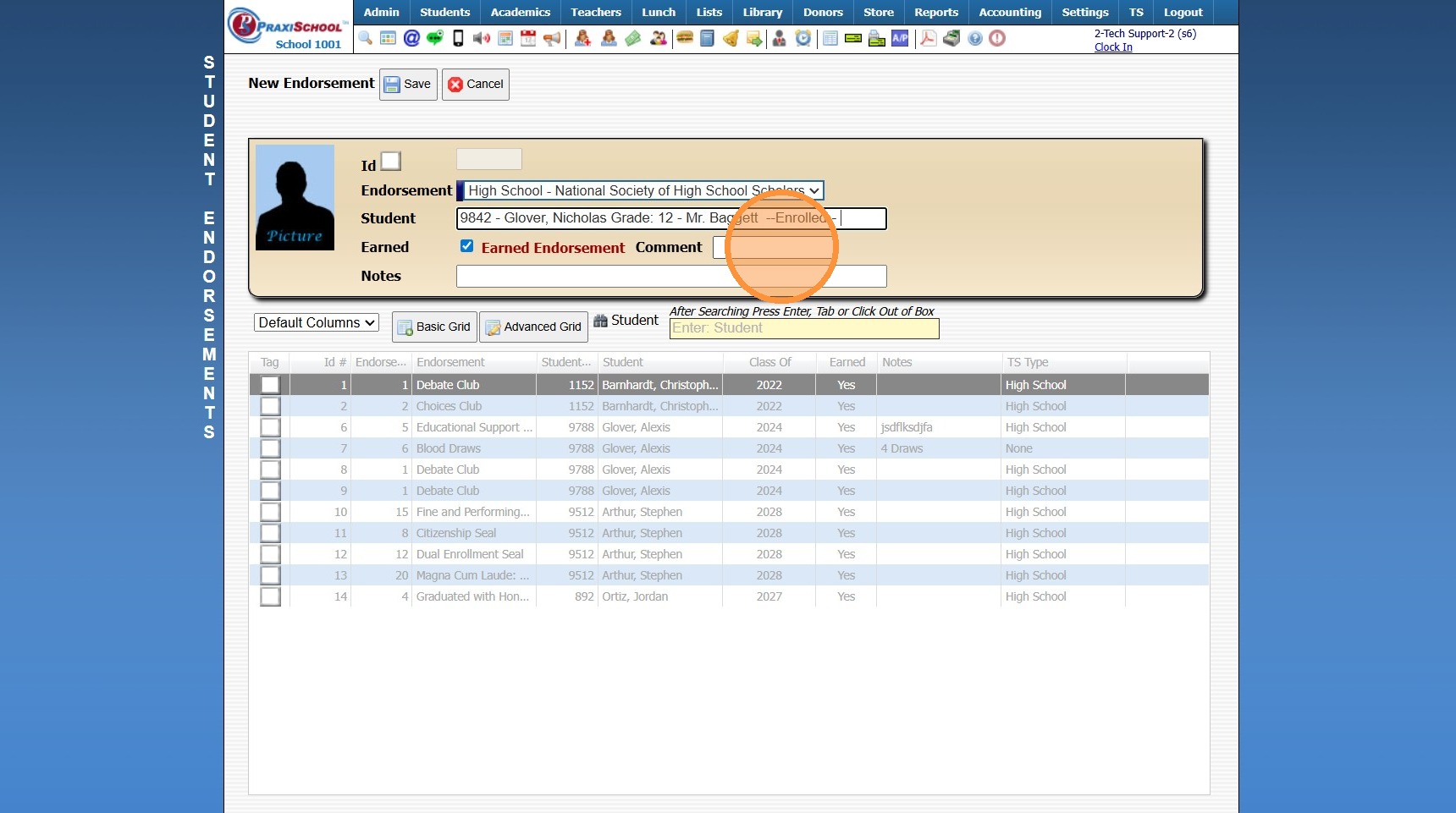Click Logout in the top menu

(1183, 12)
